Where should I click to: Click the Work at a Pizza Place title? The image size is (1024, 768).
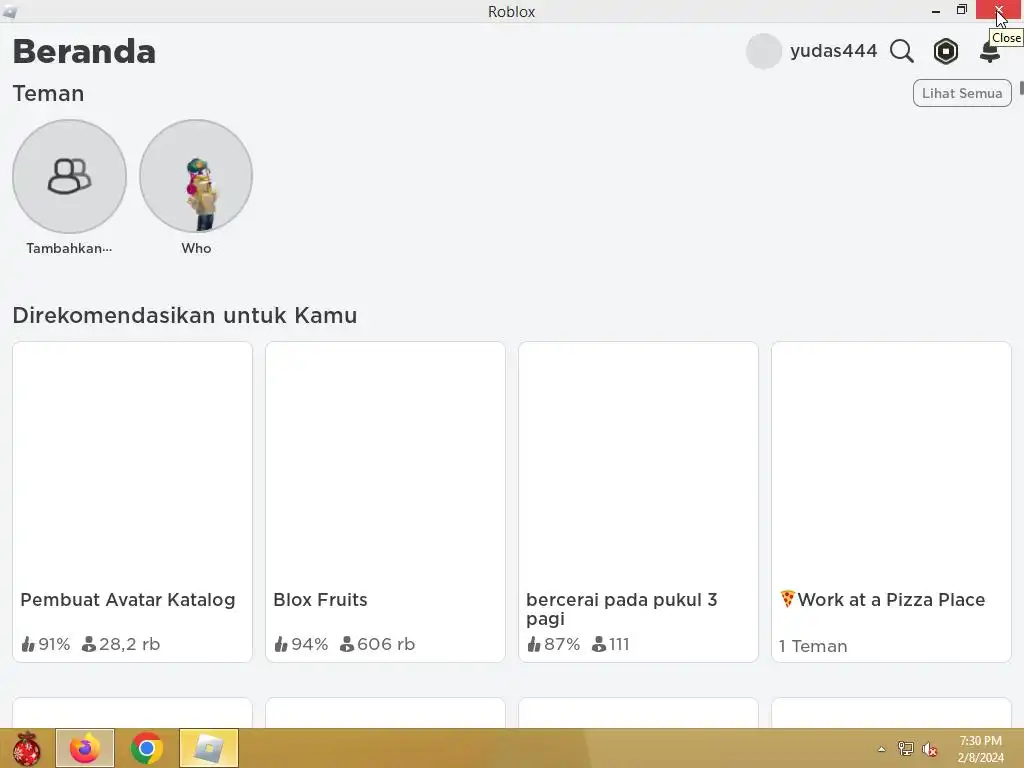882,600
